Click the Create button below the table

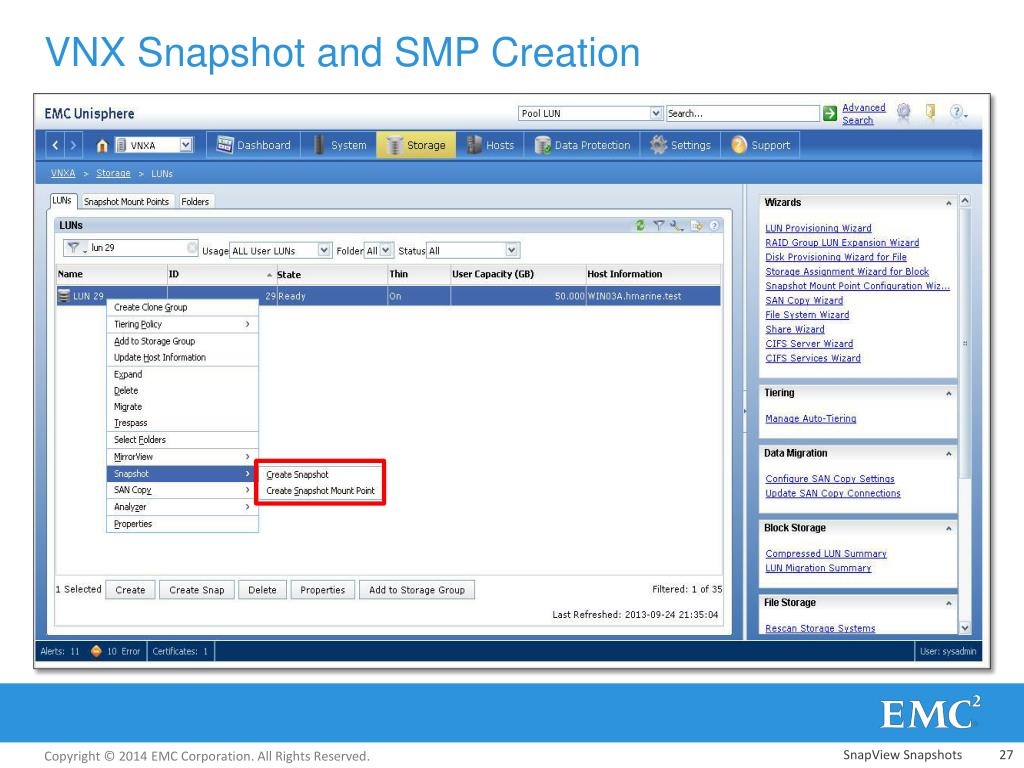click(x=131, y=590)
